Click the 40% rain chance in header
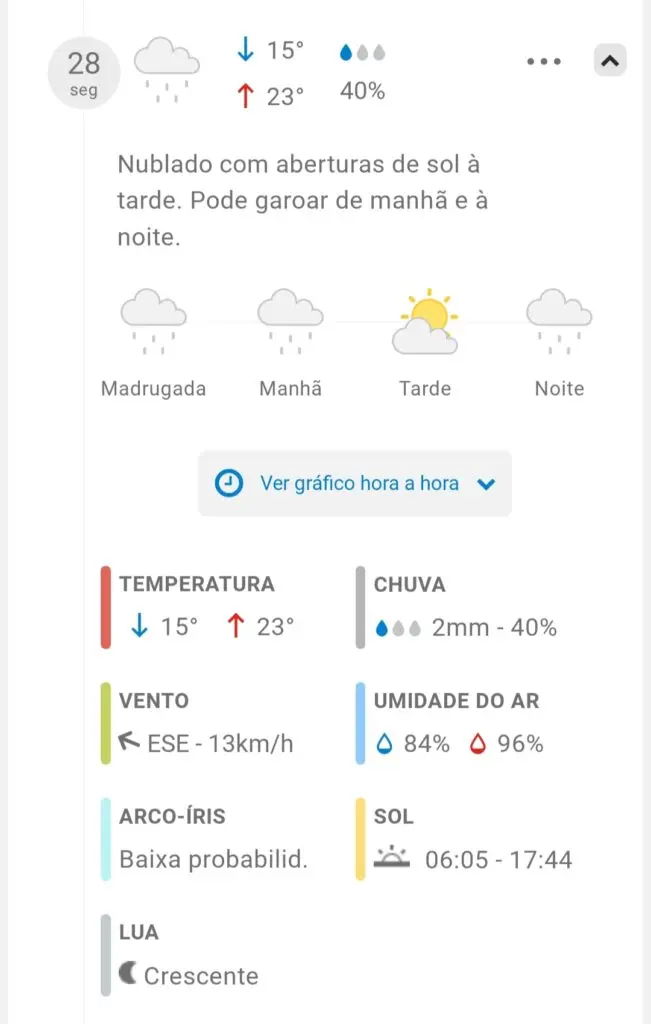 (x=362, y=91)
